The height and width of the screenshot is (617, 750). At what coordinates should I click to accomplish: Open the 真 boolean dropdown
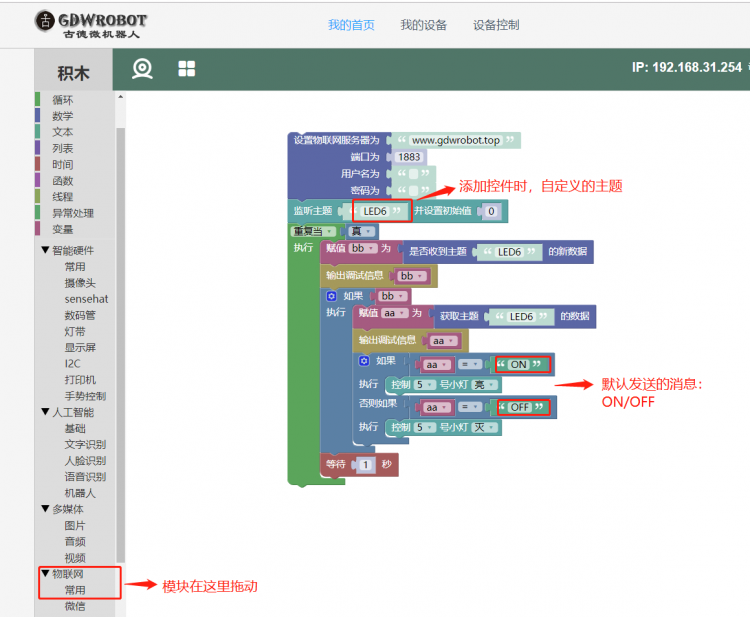(362, 231)
